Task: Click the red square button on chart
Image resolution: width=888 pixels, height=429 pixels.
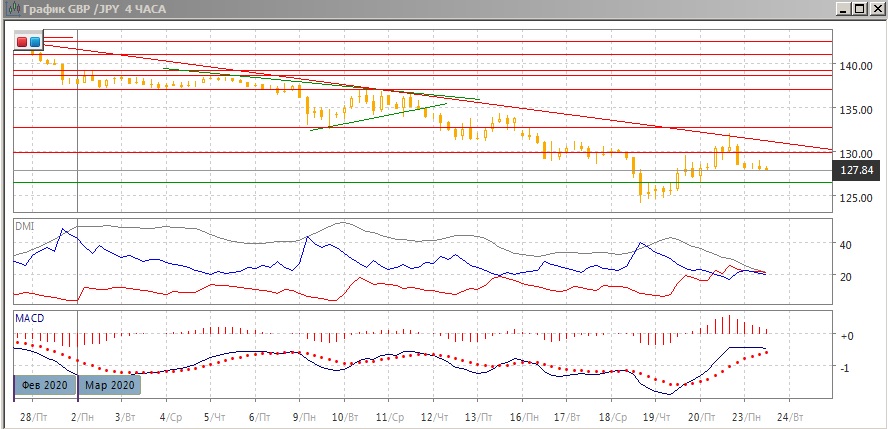Action: [22, 42]
